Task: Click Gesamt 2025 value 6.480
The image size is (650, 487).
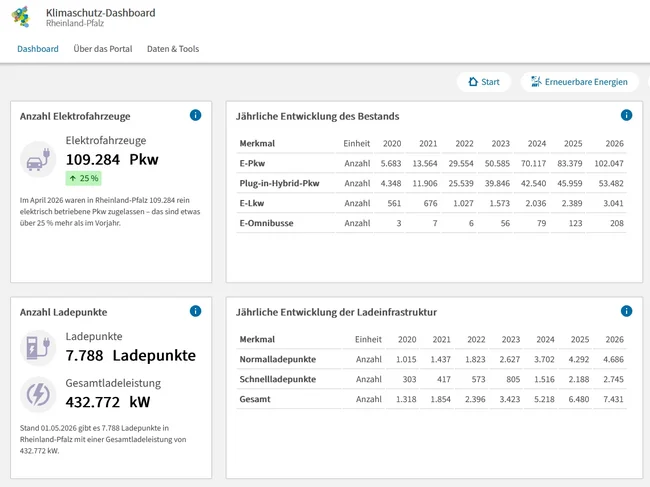Action: [x=579, y=399]
